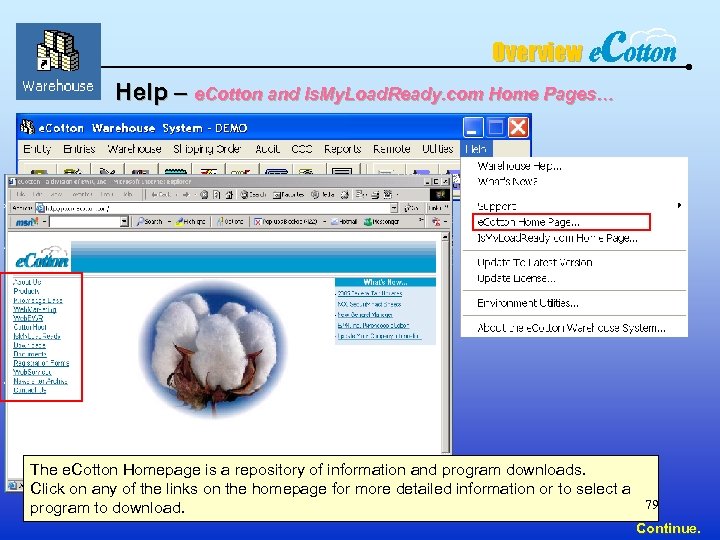This screenshot has height=540, width=720.
Task: Choose About the eCotton Warehouse System
Action: pos(571,328)
